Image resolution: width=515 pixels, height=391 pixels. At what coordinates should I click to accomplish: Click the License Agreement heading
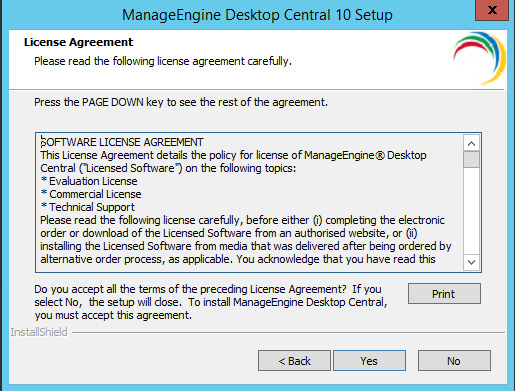click(78, 42)
